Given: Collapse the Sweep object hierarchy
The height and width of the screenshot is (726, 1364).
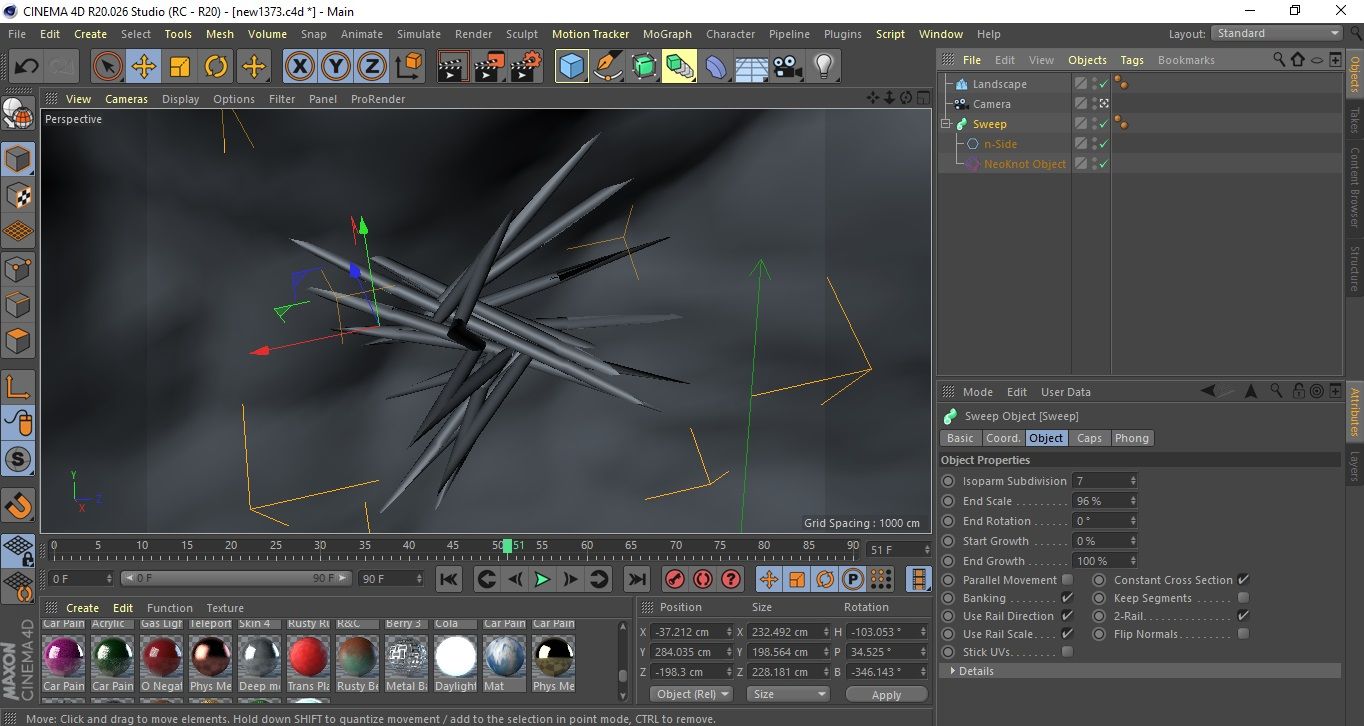Looking at the screenshot, I should point(946,124).
